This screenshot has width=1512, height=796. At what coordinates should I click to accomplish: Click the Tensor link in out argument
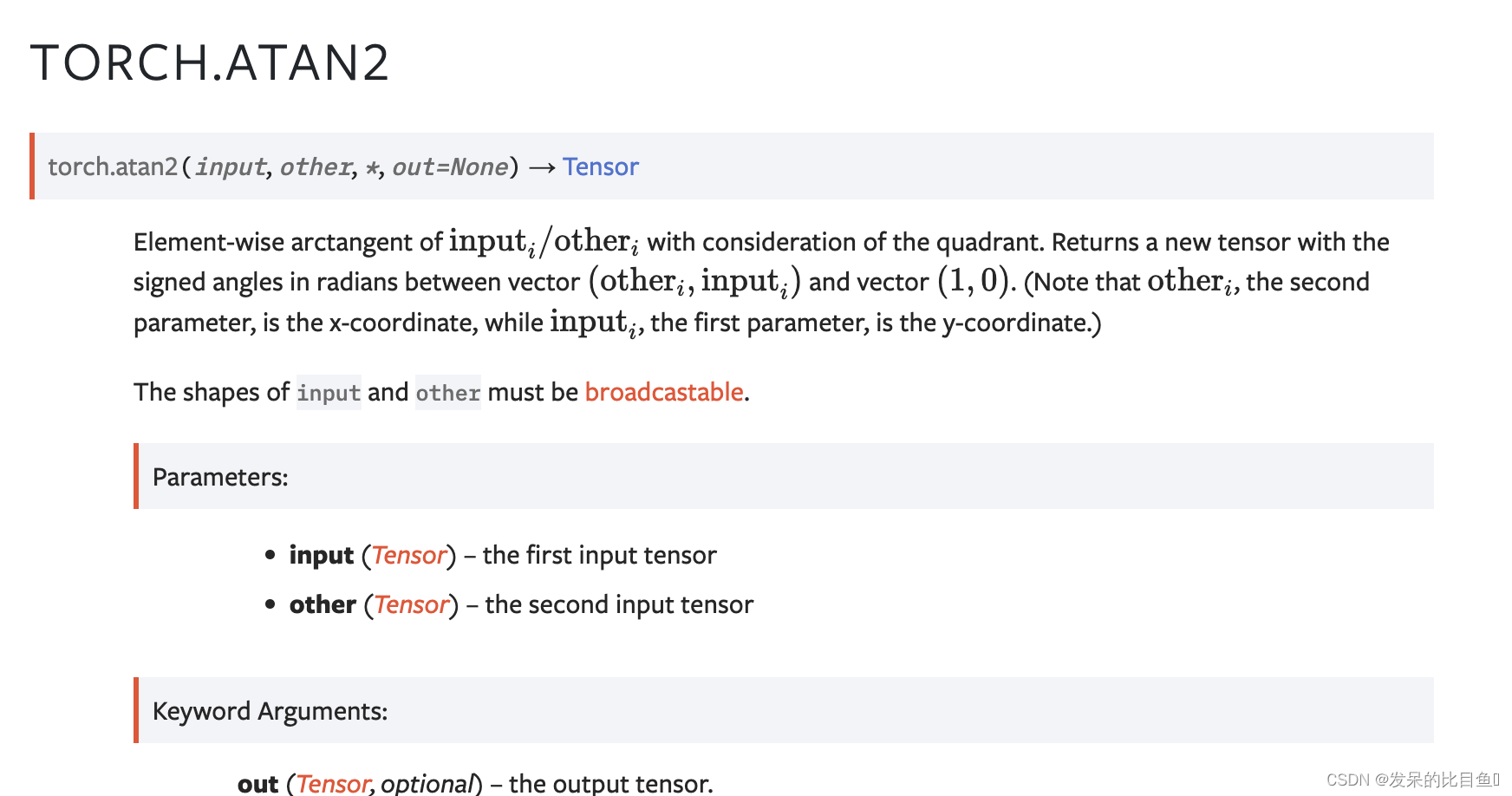click(333, 783)
